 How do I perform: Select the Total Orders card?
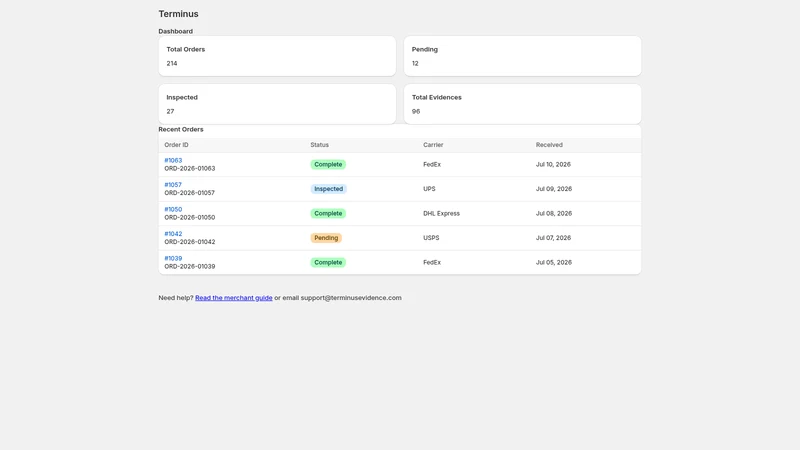[277, 56]
